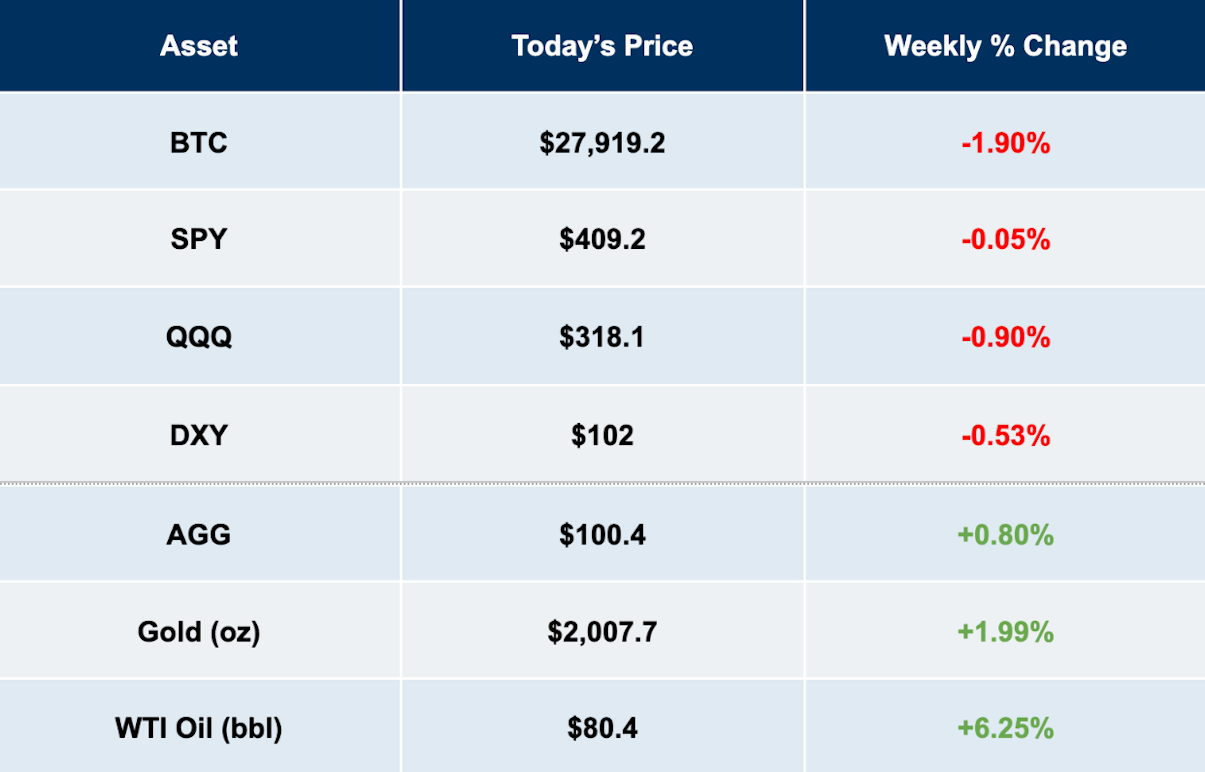Click the DXY asset cell
Viewport: 1205px width, 772px height.
tap(199, 435)
